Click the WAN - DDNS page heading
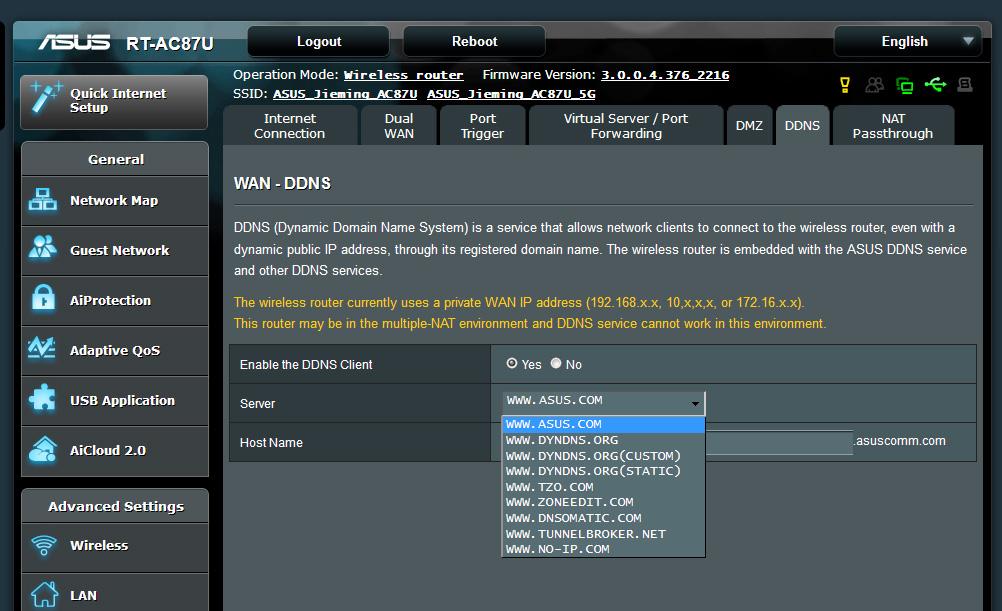The image size is (1002, 611). click(x=282, y=183)
